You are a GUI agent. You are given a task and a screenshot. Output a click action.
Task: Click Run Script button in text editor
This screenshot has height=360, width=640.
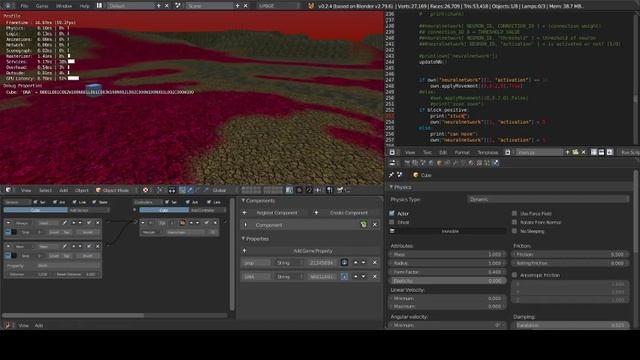[629, 152]
